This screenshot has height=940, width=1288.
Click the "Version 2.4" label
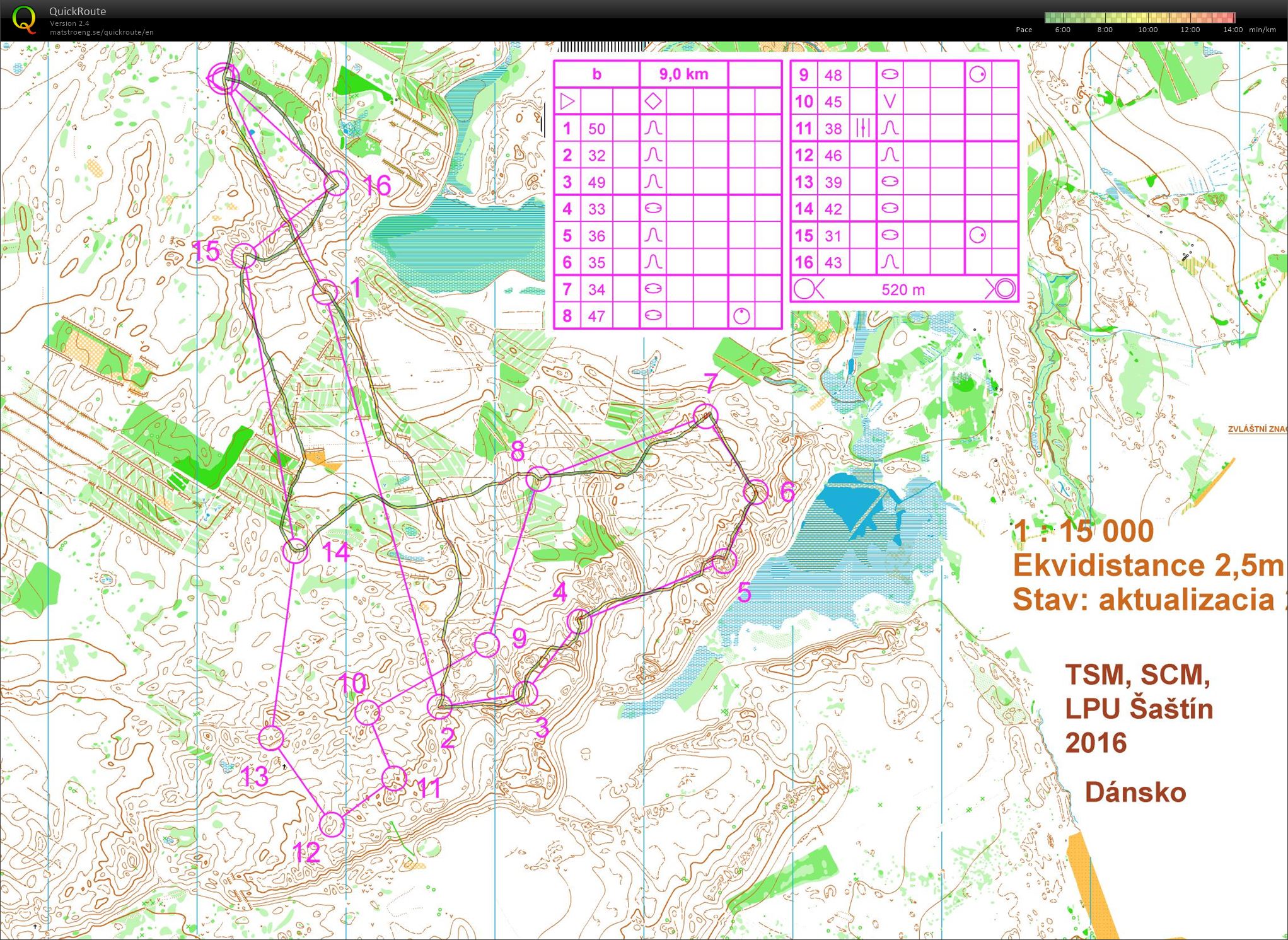tap(69, 23)
